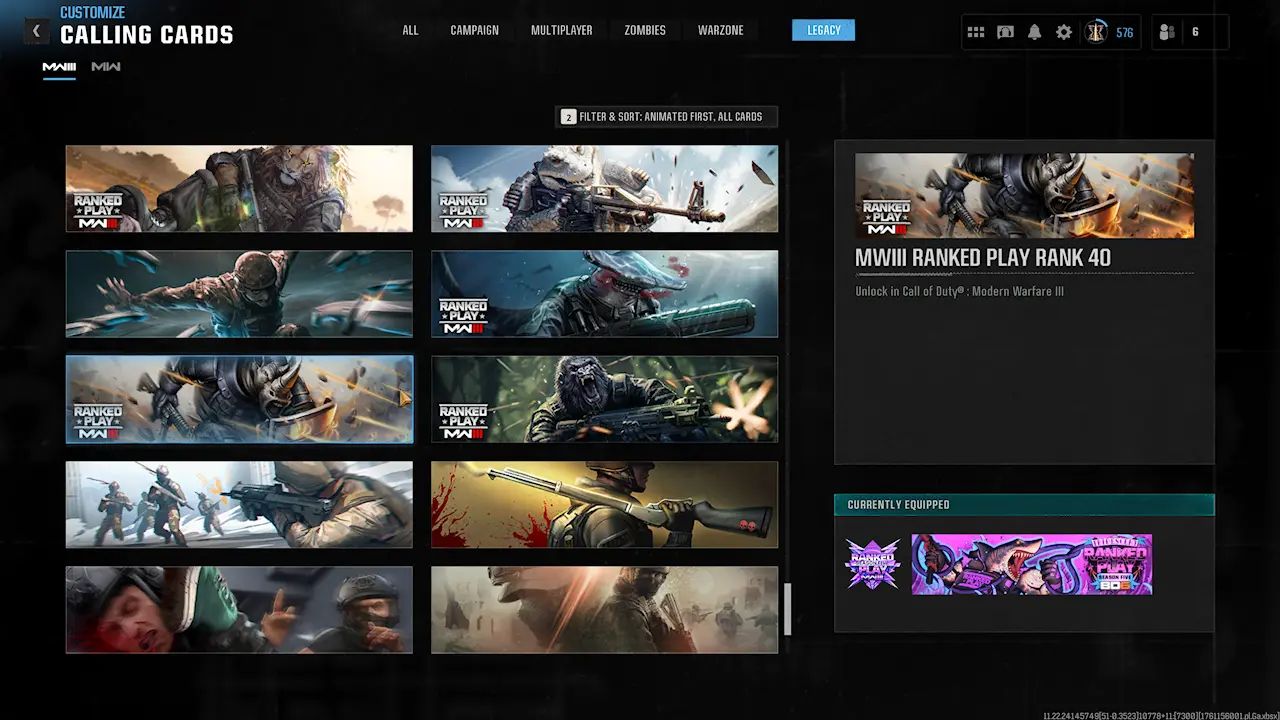Screen dimensions: 1280x720
Task: Select the crocodile gunner Ranked Play calling card
Action: (604, 189)
